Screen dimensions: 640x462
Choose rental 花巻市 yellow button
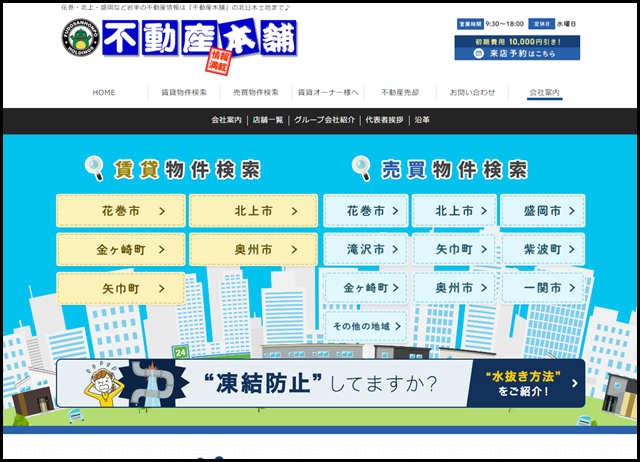(x=121, y=211)
